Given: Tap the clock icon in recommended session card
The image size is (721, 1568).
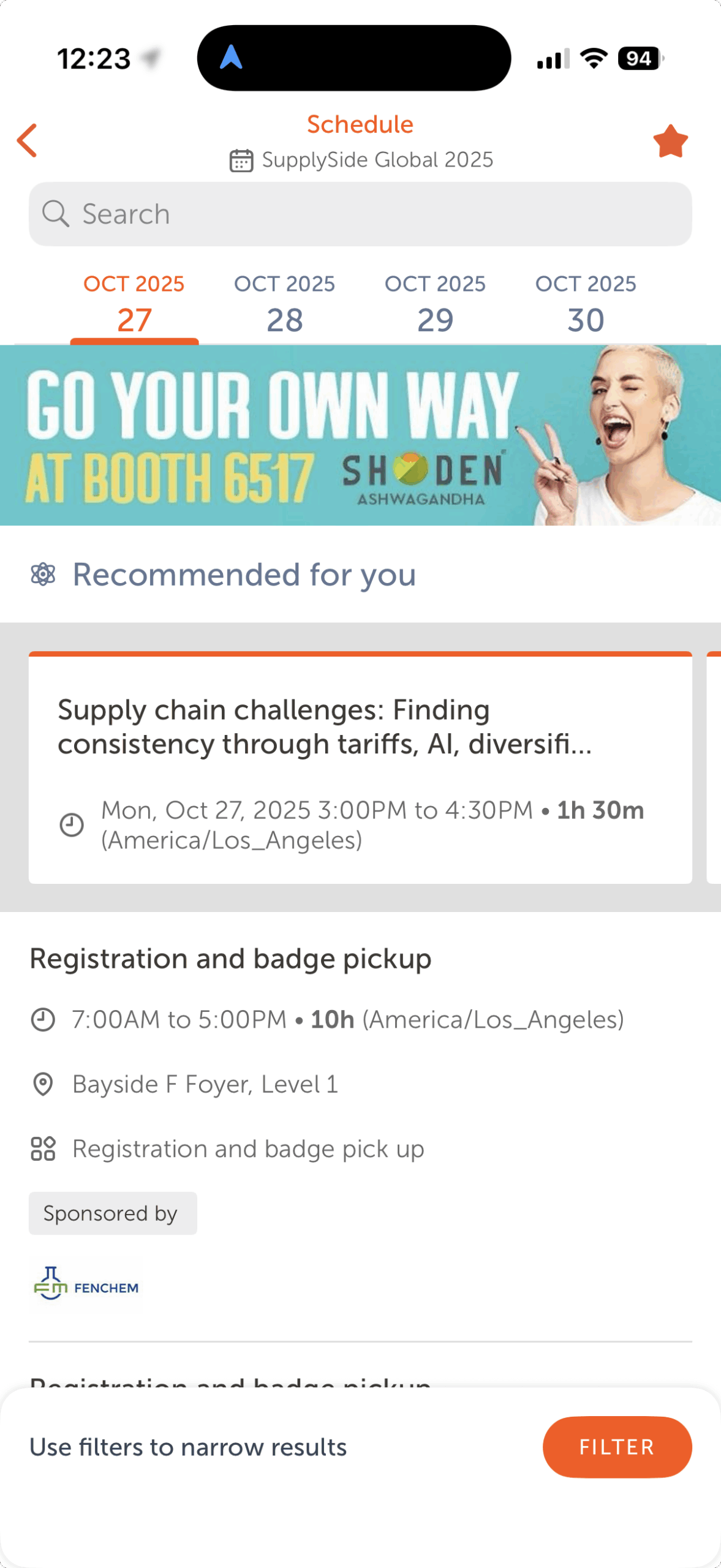Looking at the screenshot, I should (x=72, y=824).
